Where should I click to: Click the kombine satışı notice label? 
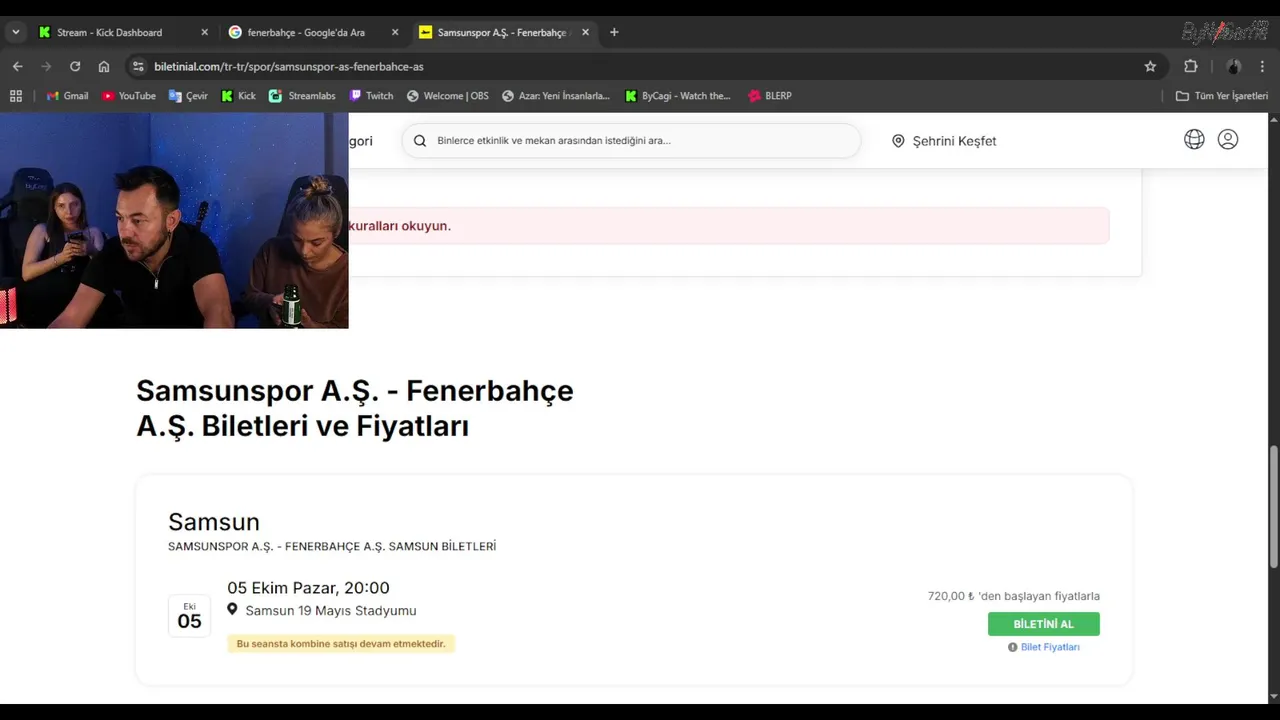tap(341, 644)
